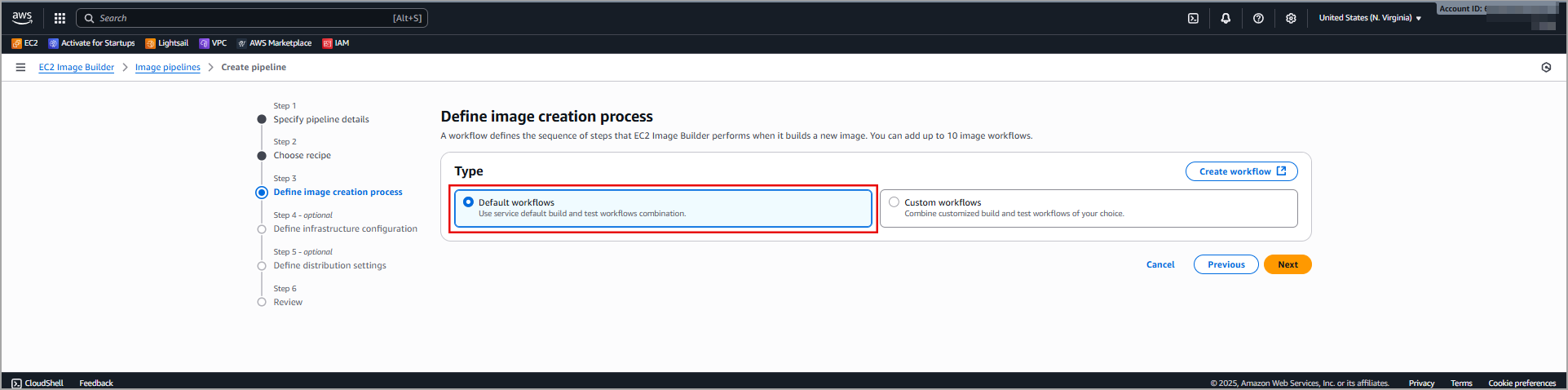Open Cookie preferences in footer
Image resolution: width=1568 pixels, height=390 pixels.
tap(1522, 383)
